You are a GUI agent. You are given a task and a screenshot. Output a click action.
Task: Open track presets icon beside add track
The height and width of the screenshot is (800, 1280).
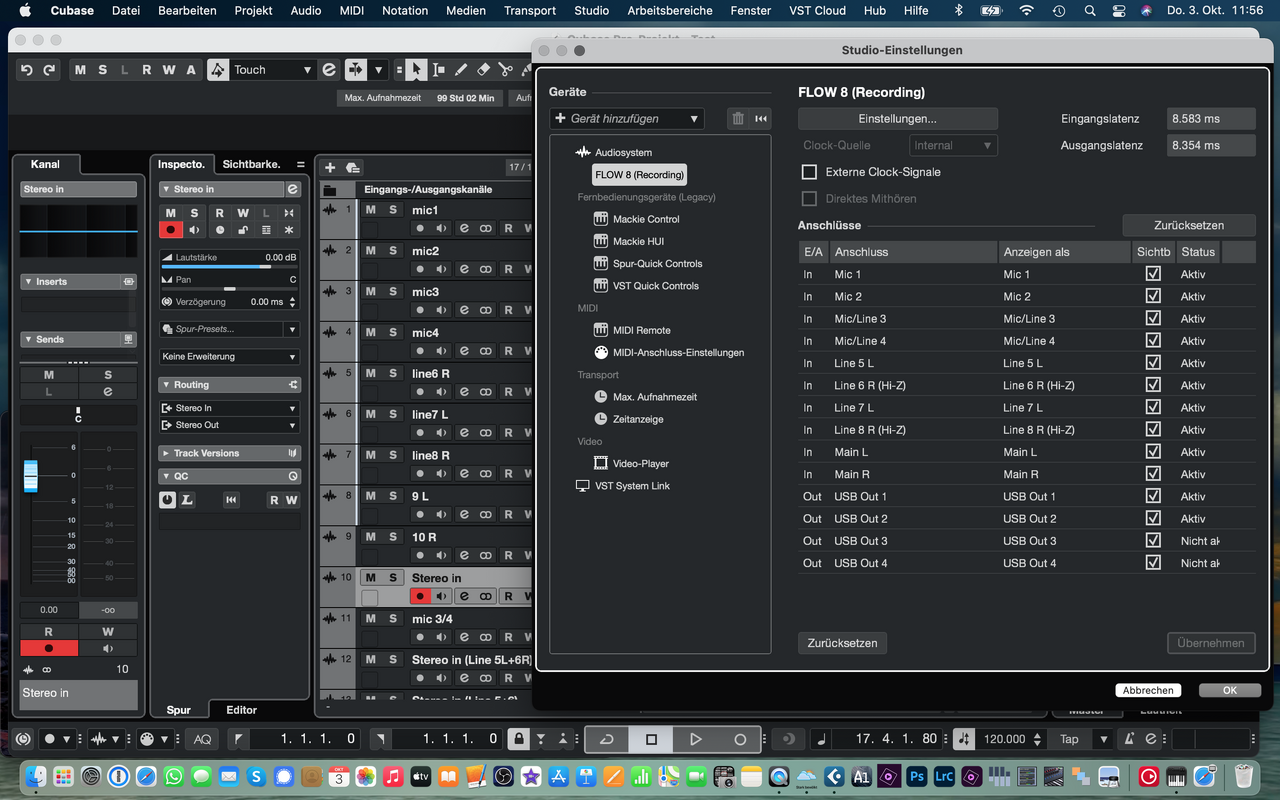tap(352, 167)
